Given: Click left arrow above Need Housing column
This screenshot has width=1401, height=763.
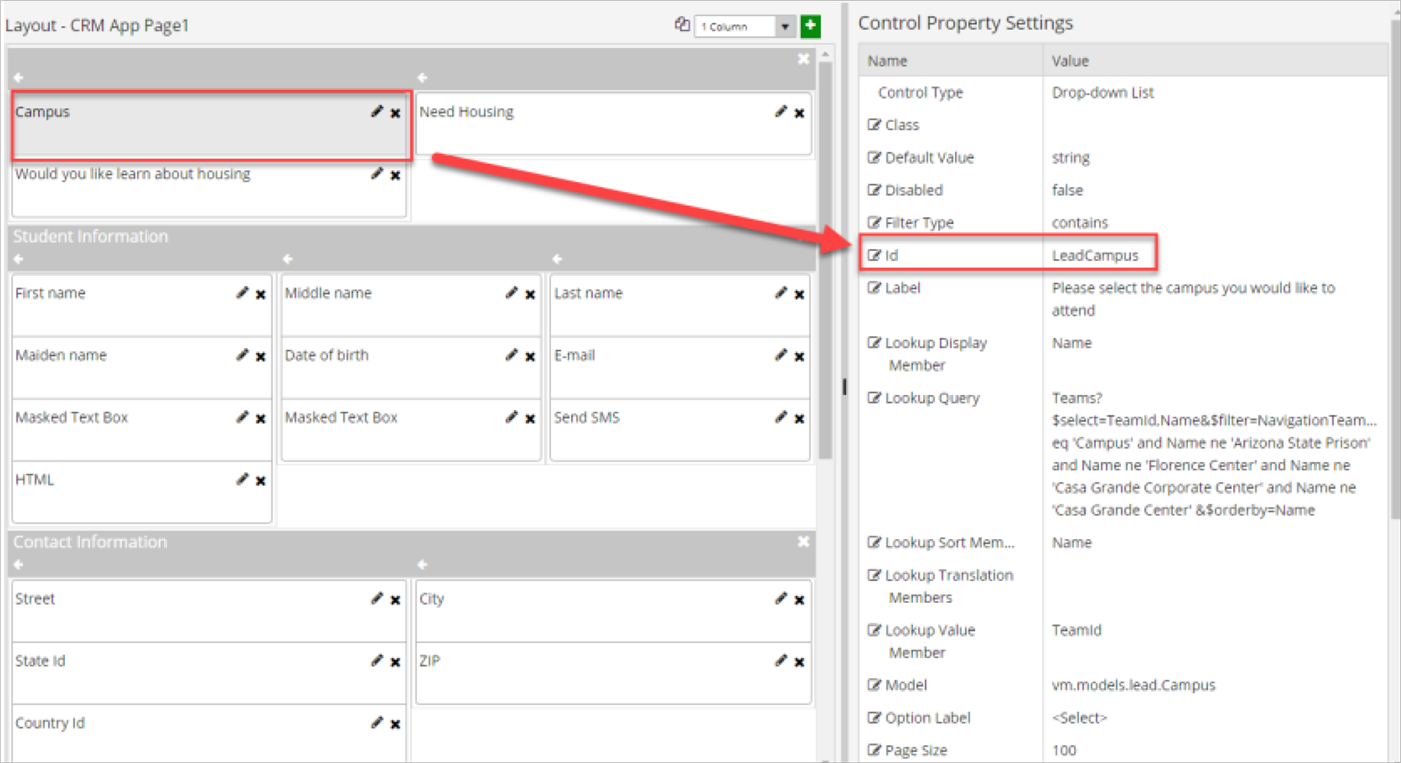Looking at the screenshot, I should point(422,78).
